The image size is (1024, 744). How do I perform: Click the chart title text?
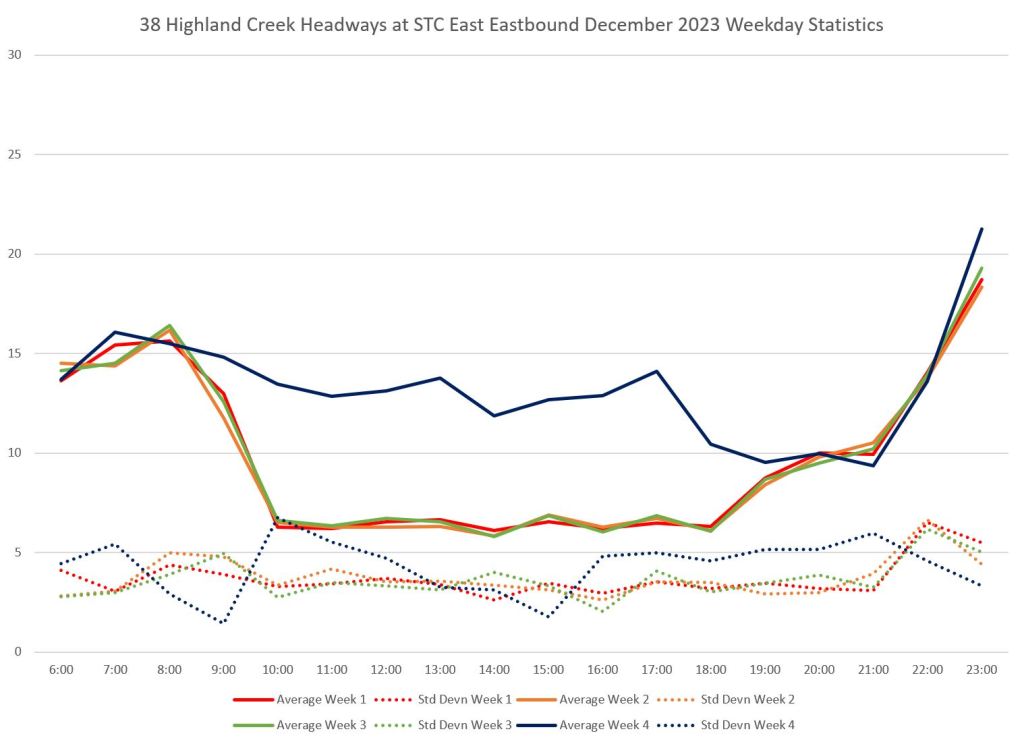[511, 25]
